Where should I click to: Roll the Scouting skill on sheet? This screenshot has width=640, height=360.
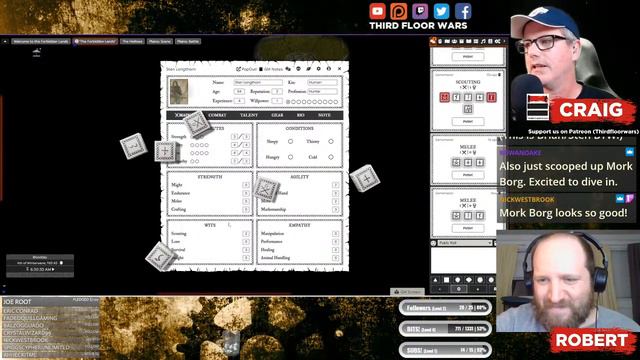tap(178, 233)
